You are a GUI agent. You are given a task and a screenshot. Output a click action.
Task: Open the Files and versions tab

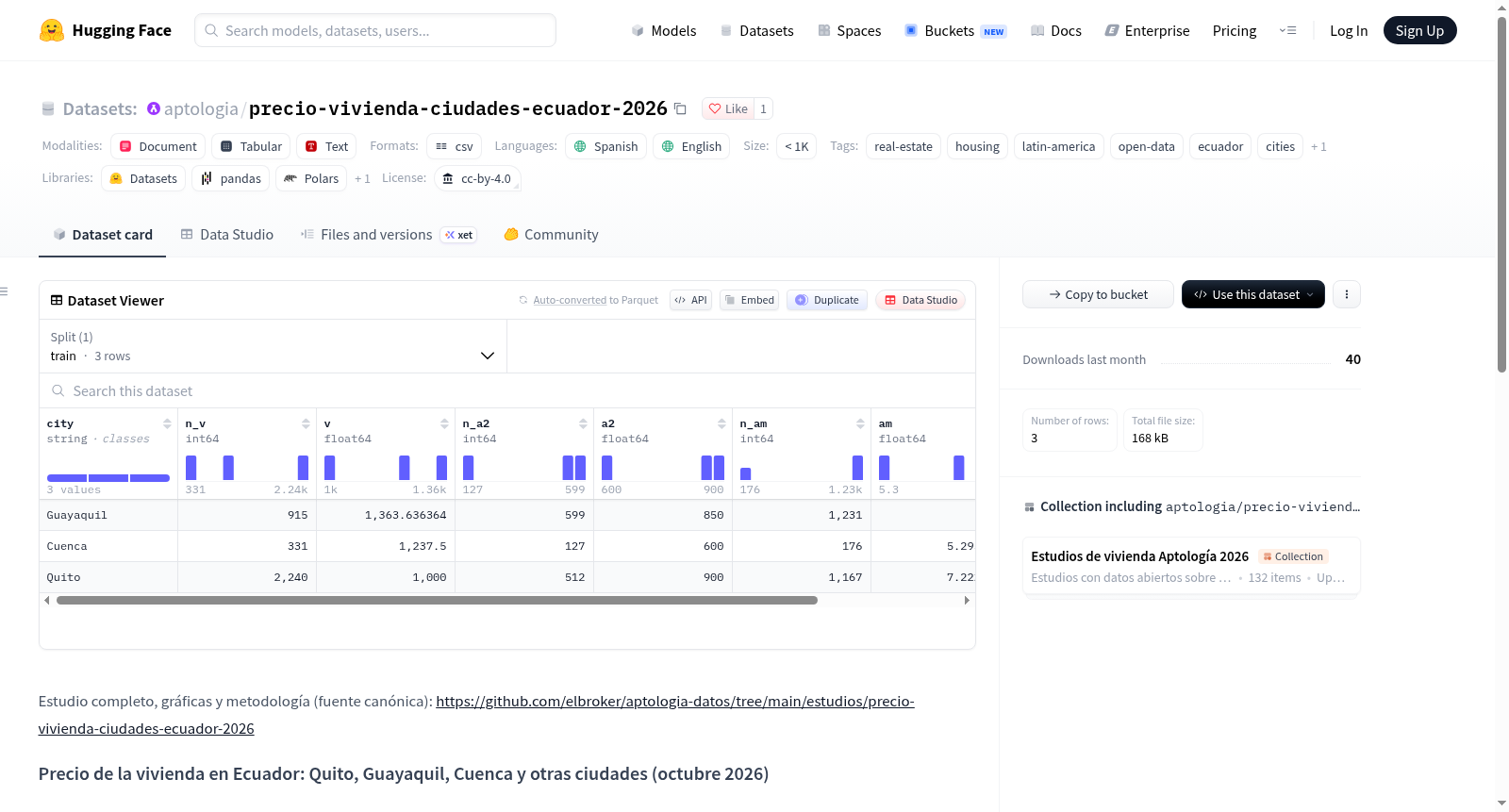[x=388, y=235]
